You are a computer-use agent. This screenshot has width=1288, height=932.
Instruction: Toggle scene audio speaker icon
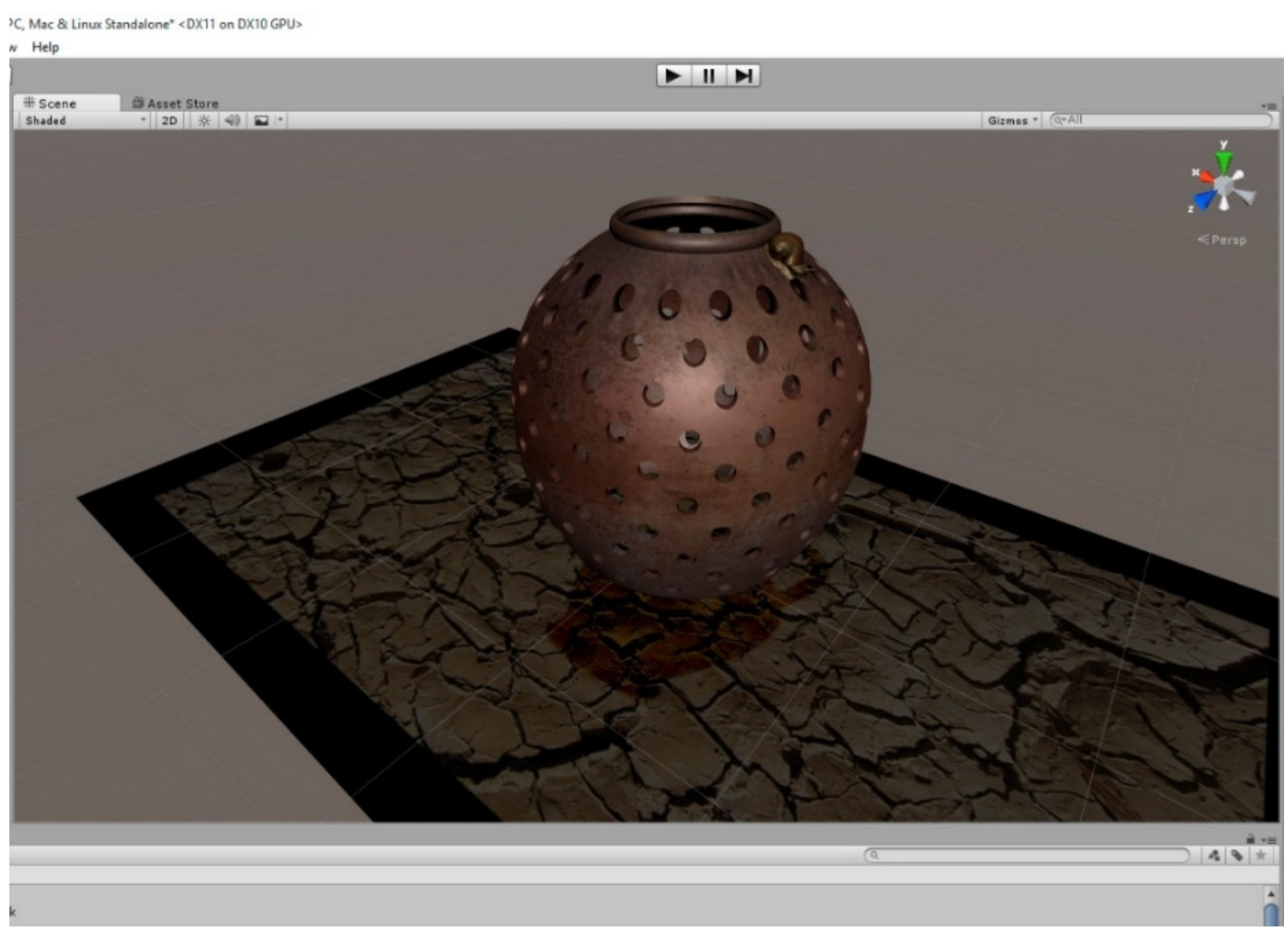pyautogui.click(x=232, y=121)
